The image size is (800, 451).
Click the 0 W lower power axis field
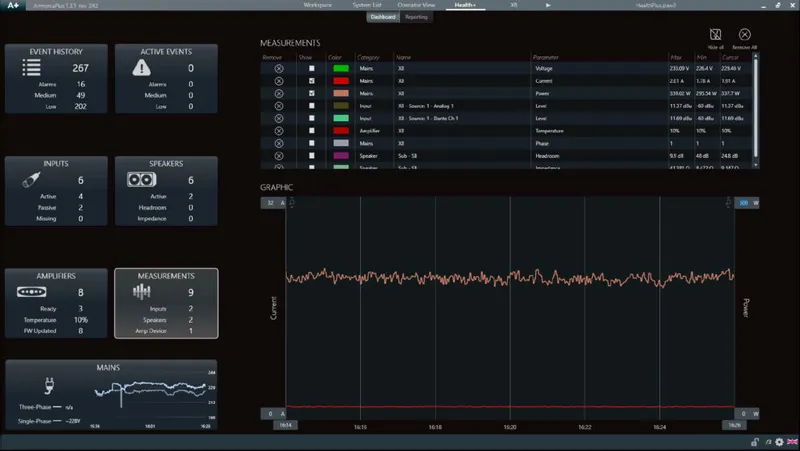pyautogui.click(x=747, y=414)
